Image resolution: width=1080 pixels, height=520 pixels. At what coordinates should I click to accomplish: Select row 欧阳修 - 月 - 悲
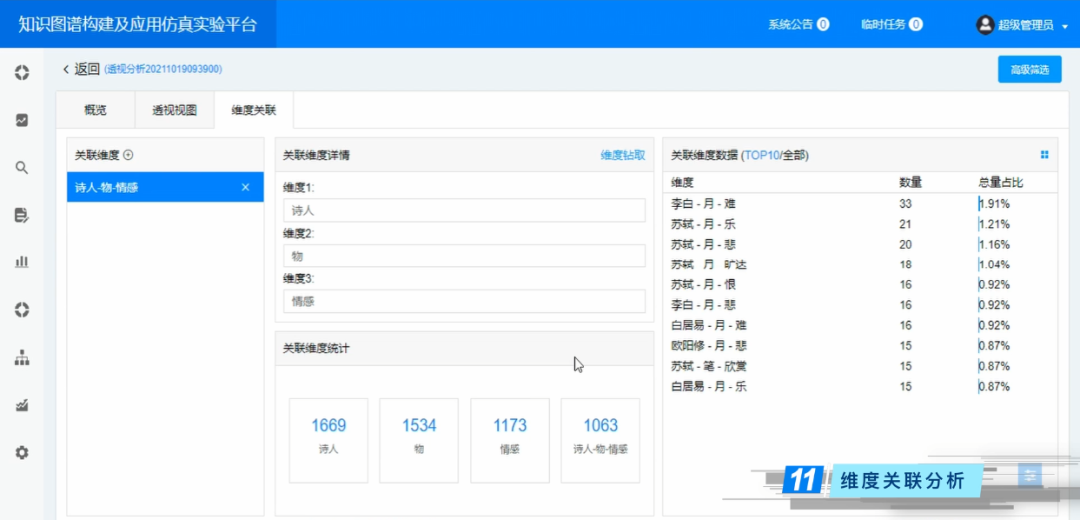860,346
